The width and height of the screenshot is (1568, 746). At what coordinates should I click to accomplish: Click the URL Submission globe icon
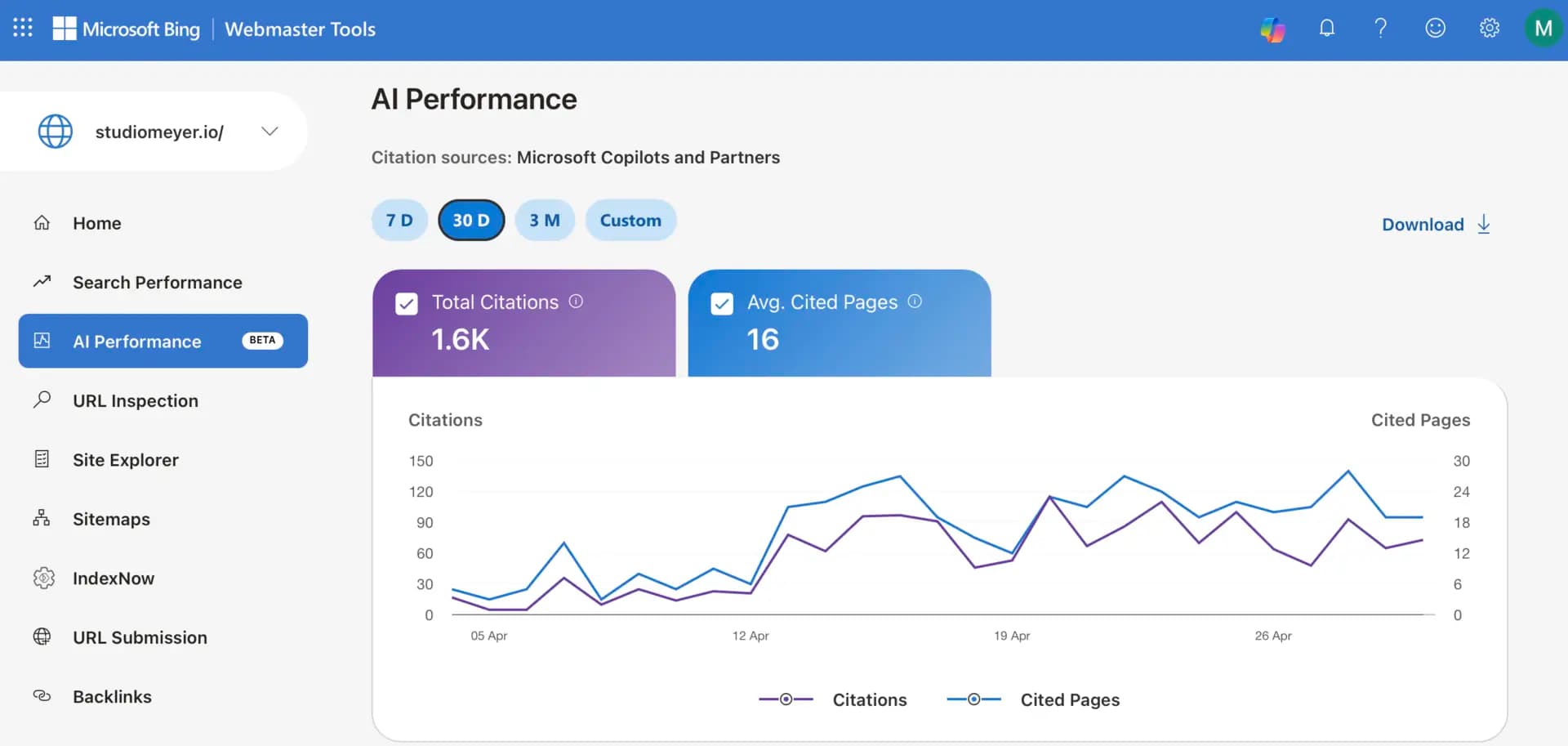[42, 637]
